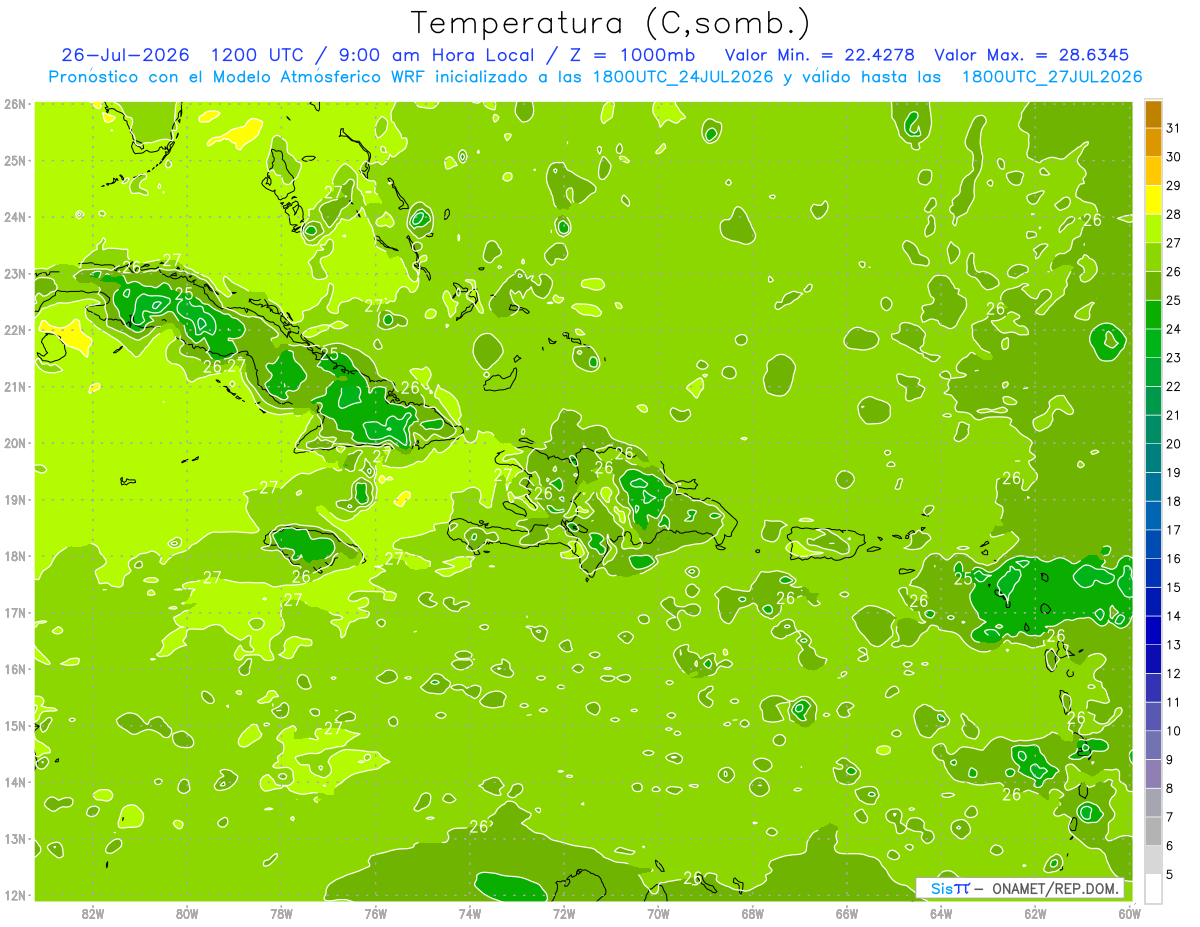Click the dark green color scale segment between 23 and 24
This screenshot has width=1200, height=927.
pyautogui.click(x=1153, y=343)
